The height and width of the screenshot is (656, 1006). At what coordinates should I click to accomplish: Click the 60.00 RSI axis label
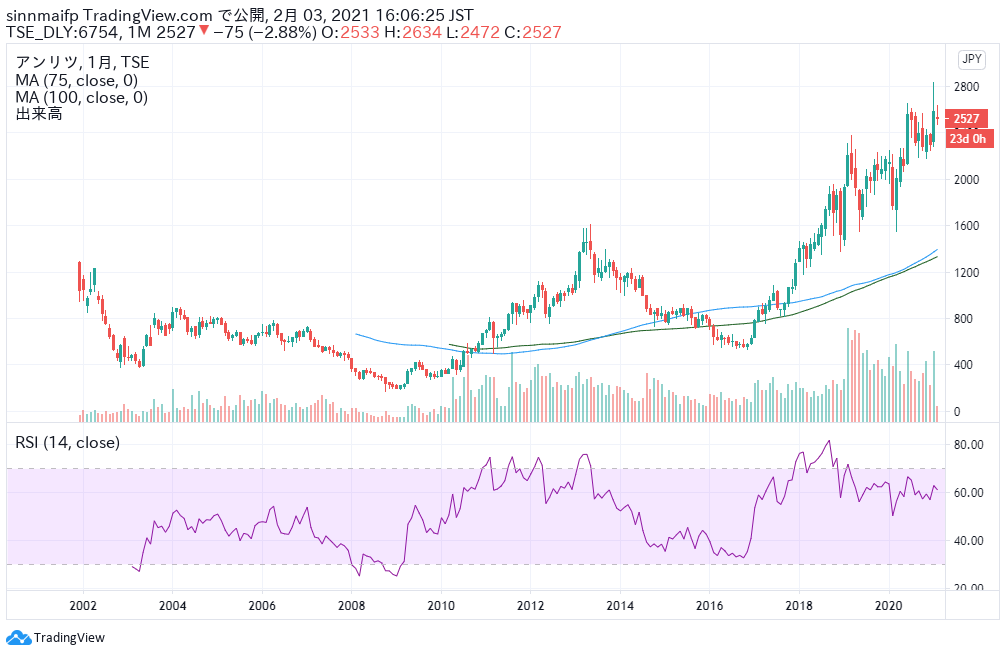click(968, 492)
